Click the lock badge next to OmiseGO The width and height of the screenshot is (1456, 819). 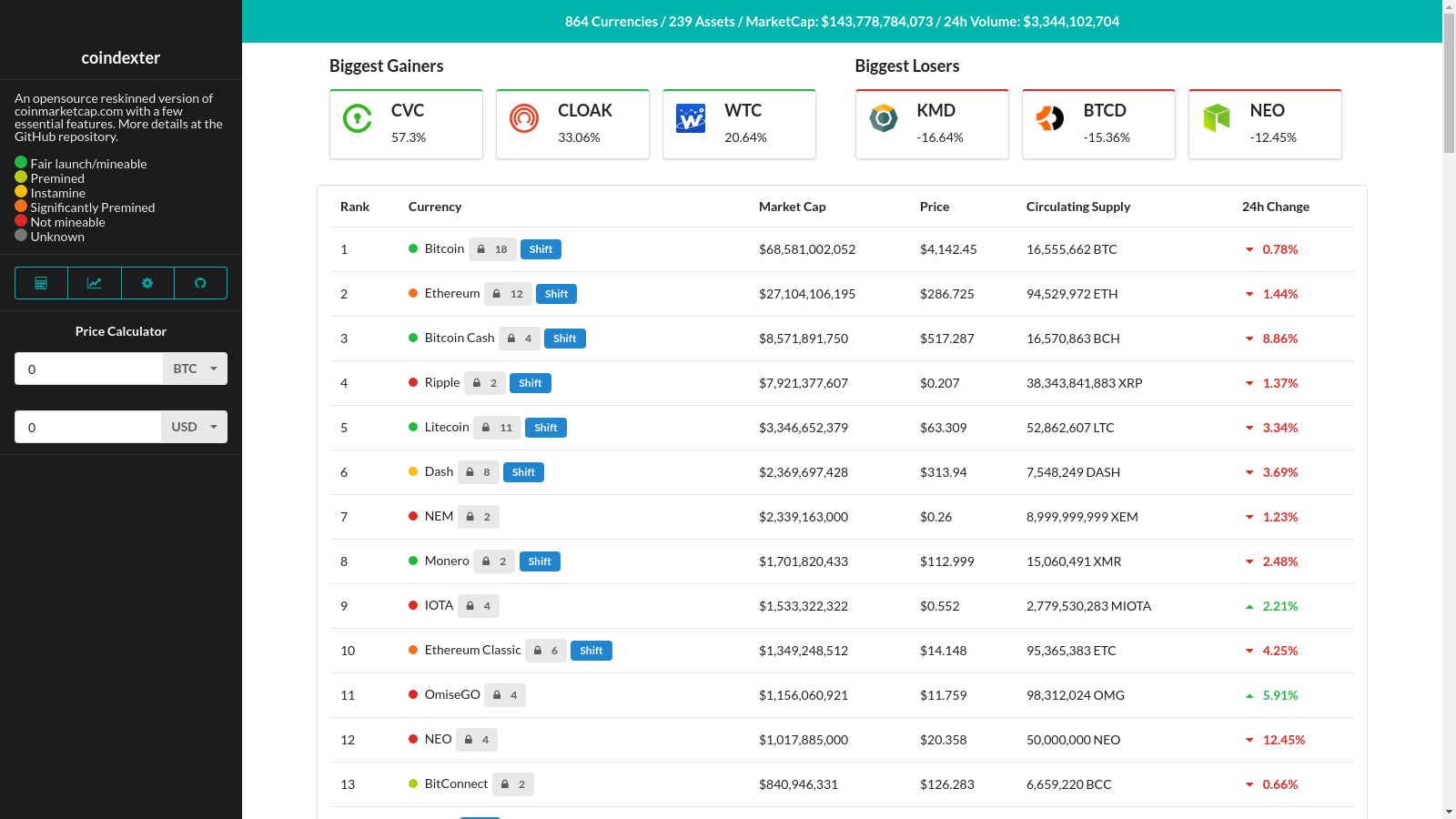[505, 695]
